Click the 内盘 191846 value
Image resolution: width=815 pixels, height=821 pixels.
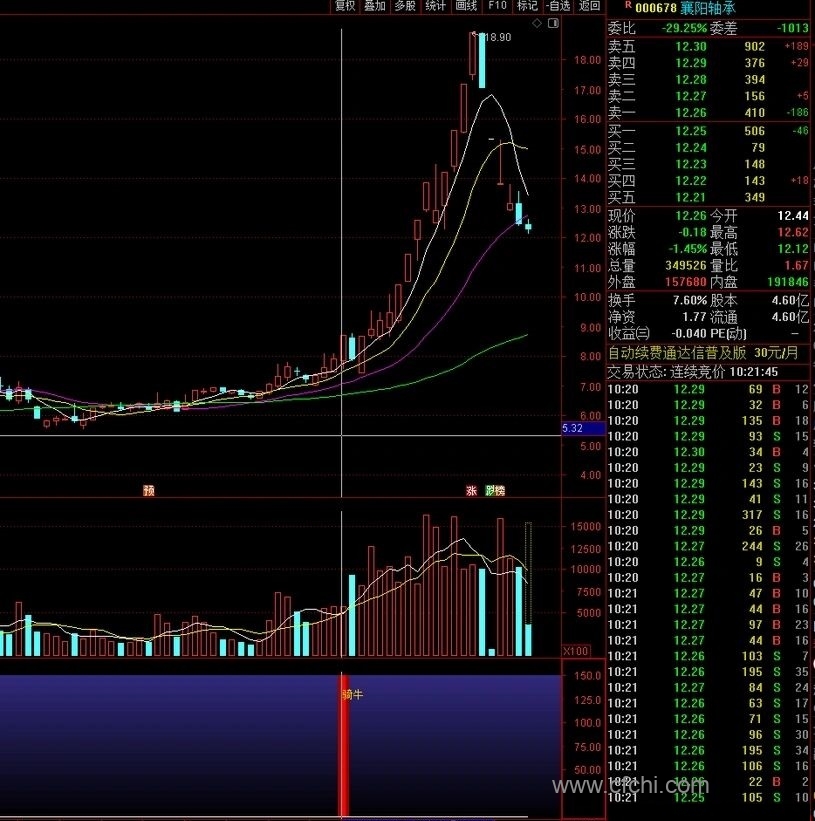788,282
